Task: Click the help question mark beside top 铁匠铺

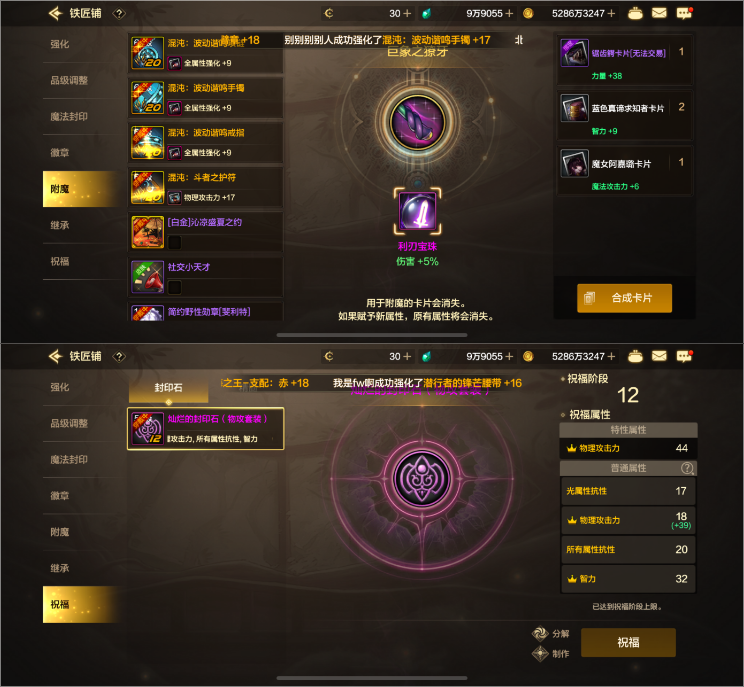Action: (119, 14)
